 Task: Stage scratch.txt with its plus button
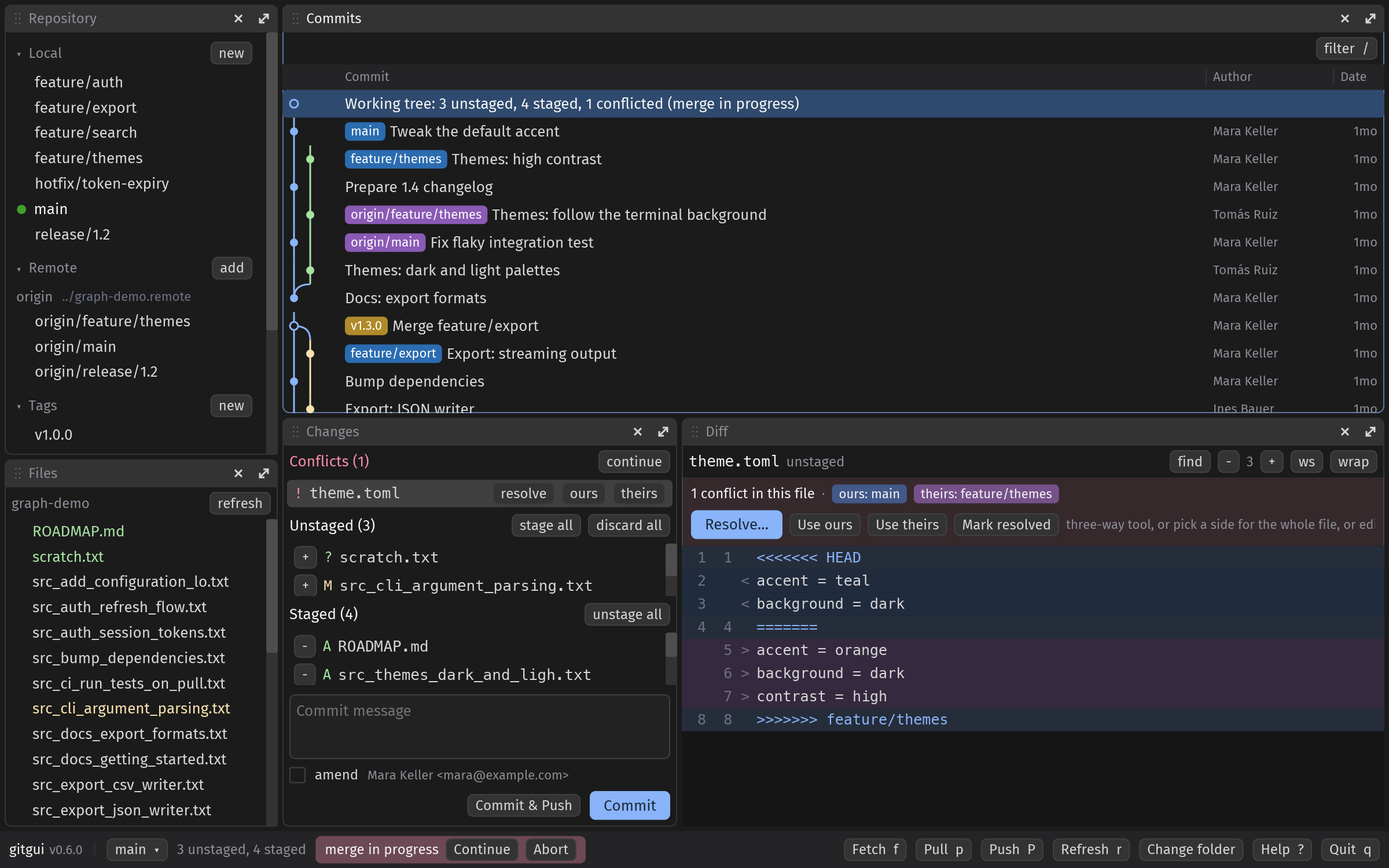click(306, 557)
